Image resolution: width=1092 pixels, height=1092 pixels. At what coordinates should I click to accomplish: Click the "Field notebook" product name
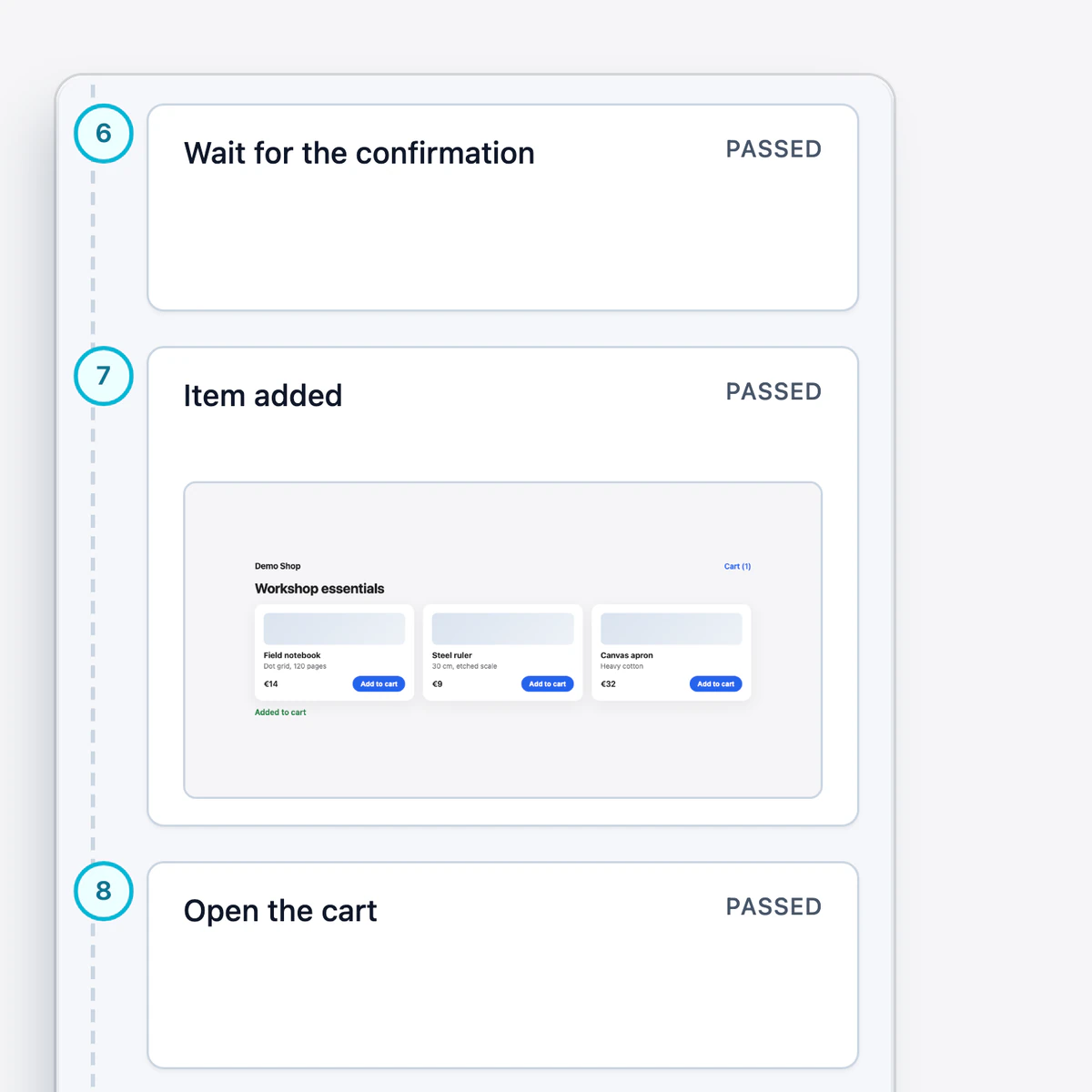coord(292,655)
